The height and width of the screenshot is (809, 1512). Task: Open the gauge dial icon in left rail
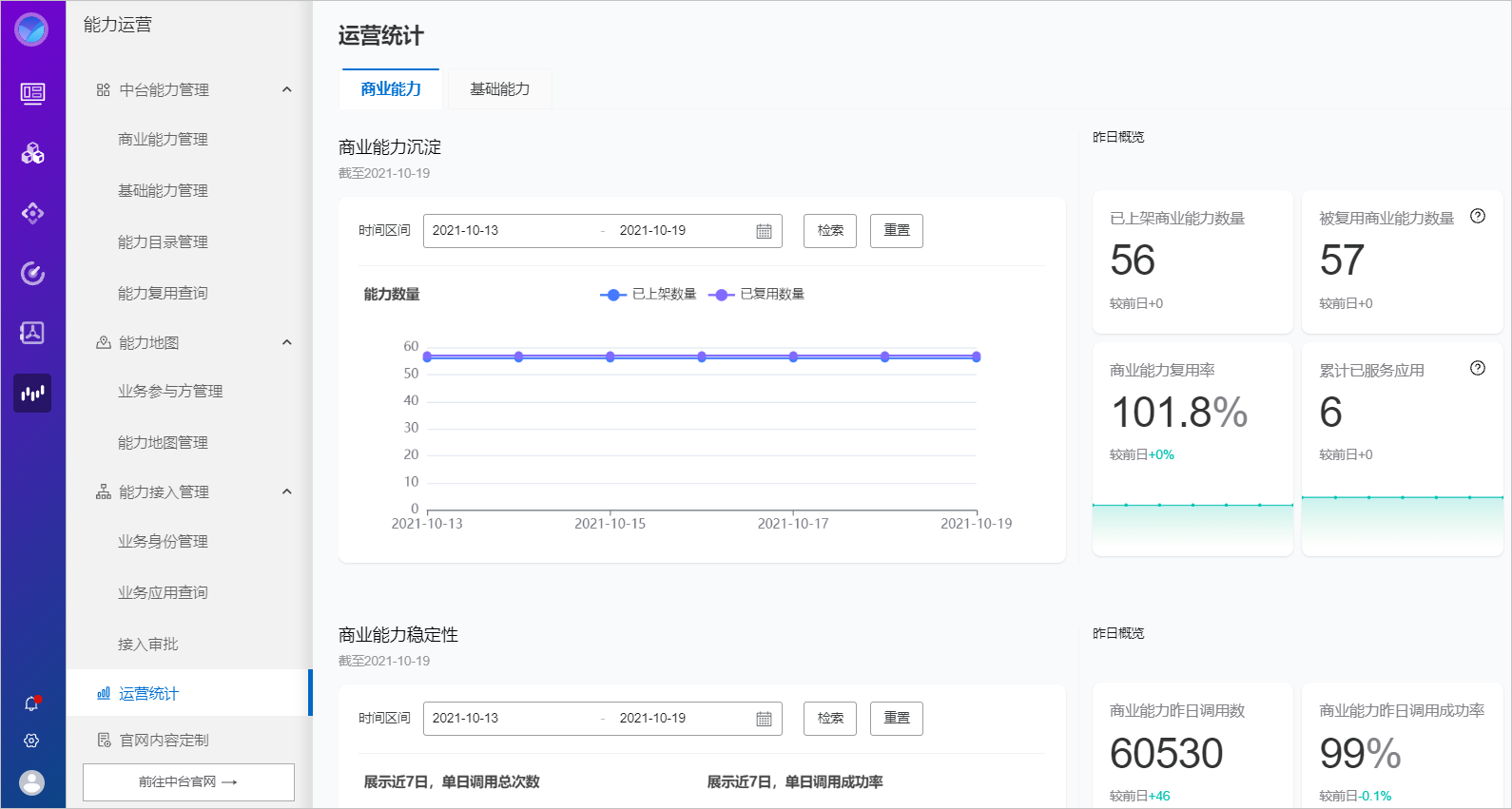[32, 274]
